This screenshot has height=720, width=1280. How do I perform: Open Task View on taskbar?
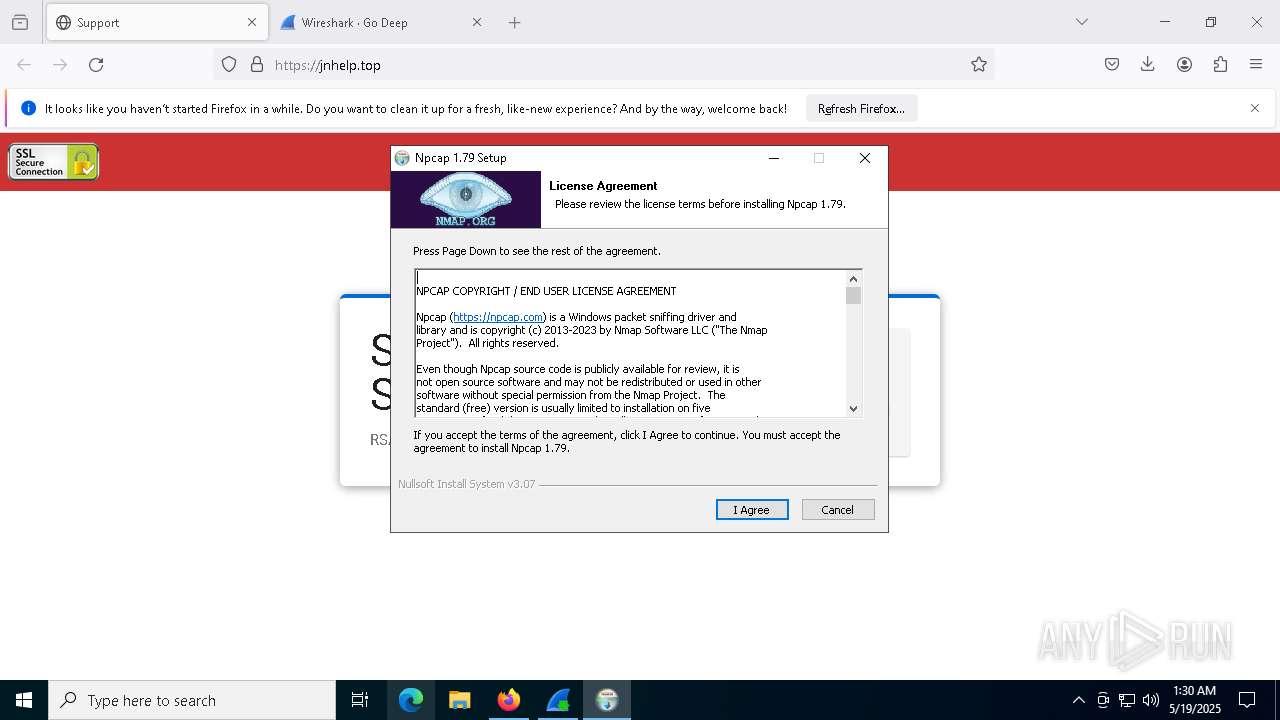pos(360,700)
